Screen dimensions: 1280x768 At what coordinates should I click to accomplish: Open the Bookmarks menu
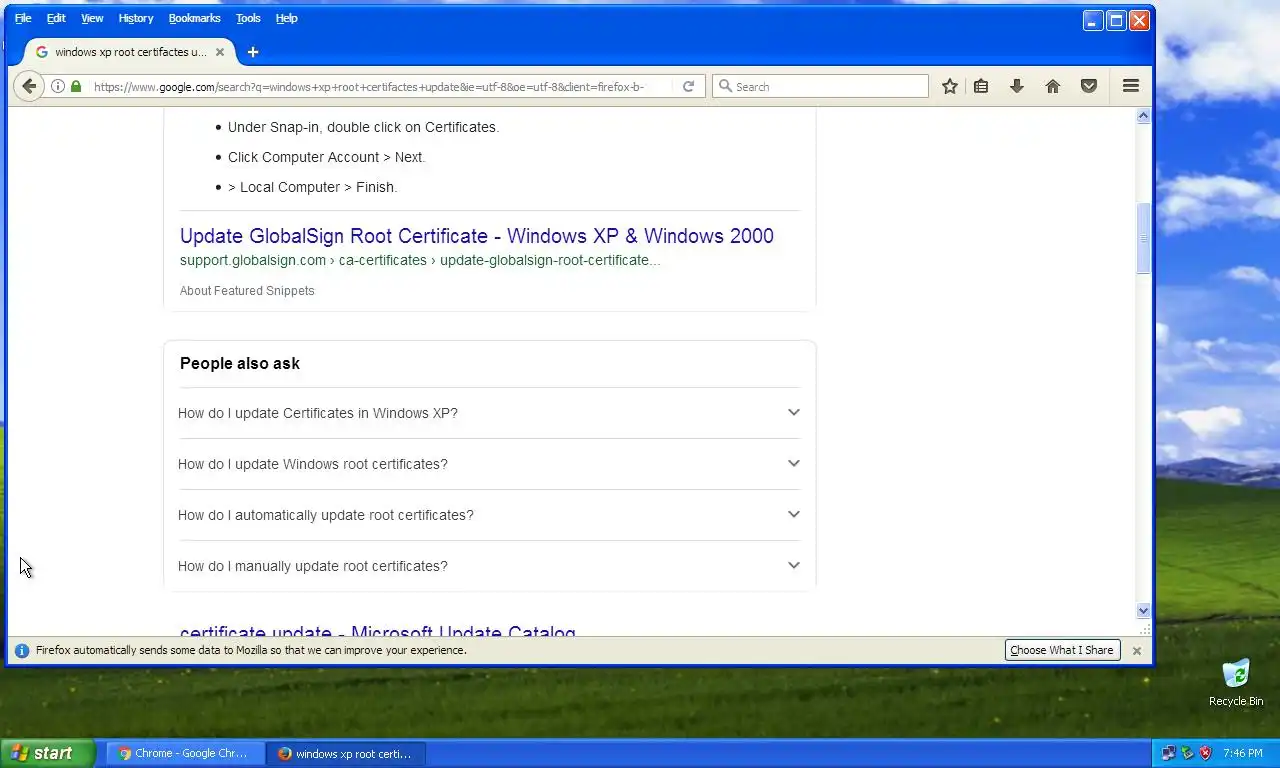pyautogui.click(x=194, y=18)
